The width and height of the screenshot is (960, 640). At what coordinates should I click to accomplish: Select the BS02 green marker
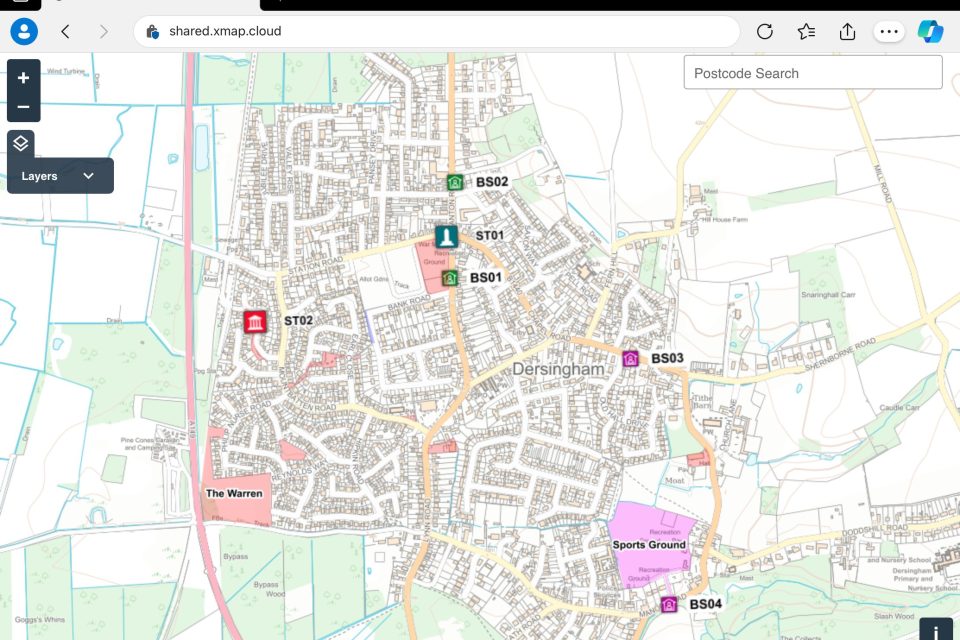click(x=454, y=182)
